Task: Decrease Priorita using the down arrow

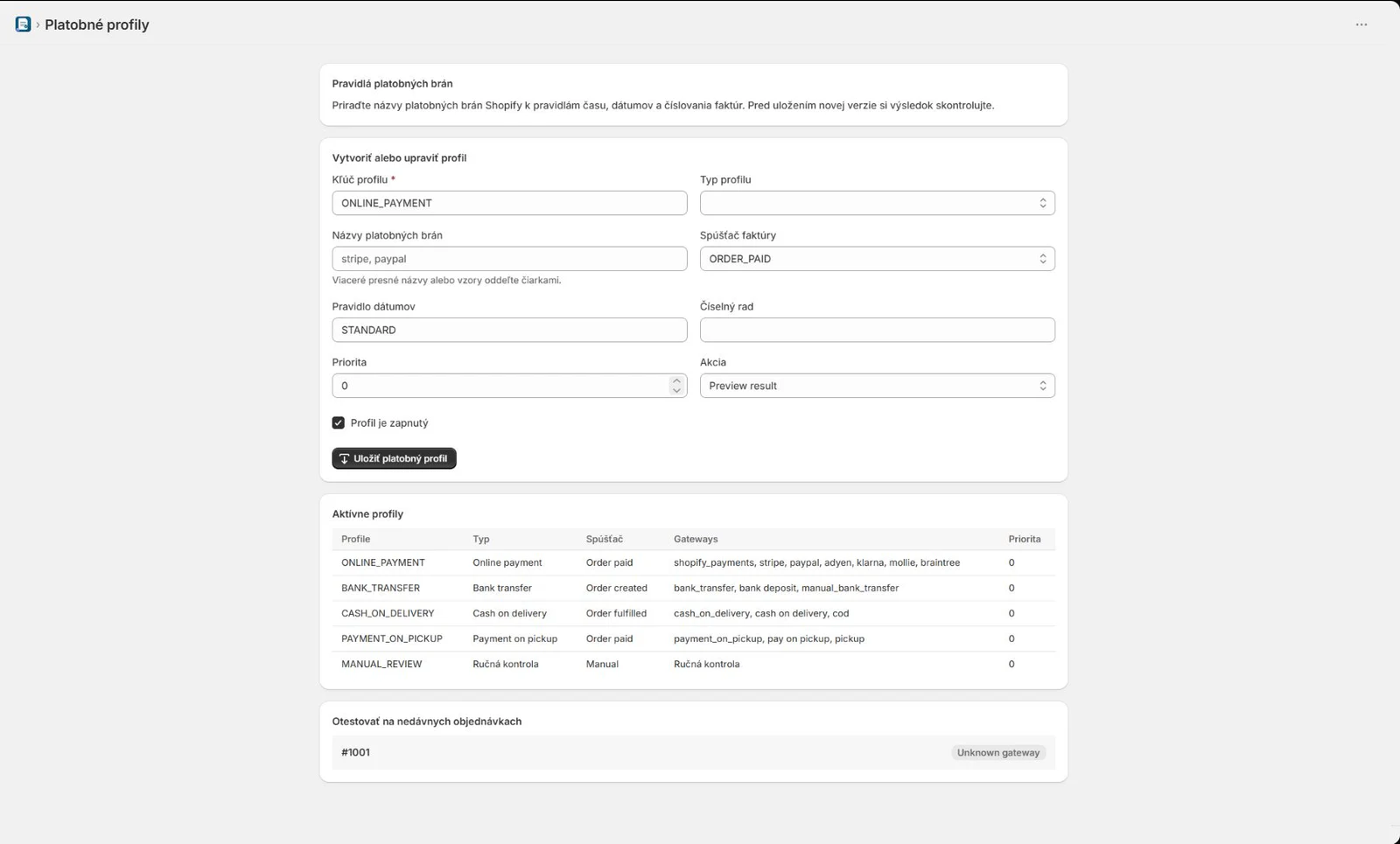Action: [x=676, y=391]
